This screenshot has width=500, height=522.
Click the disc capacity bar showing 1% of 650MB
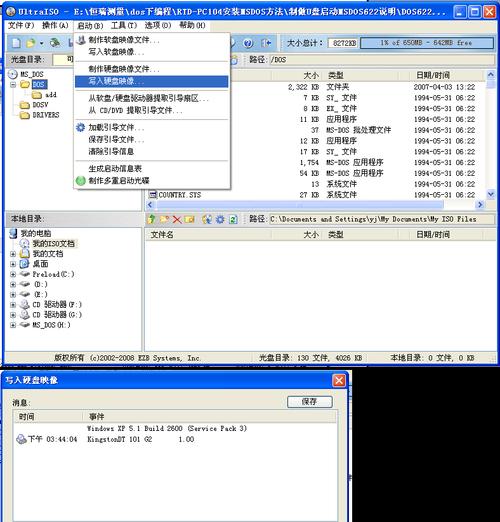pos(427,43)
